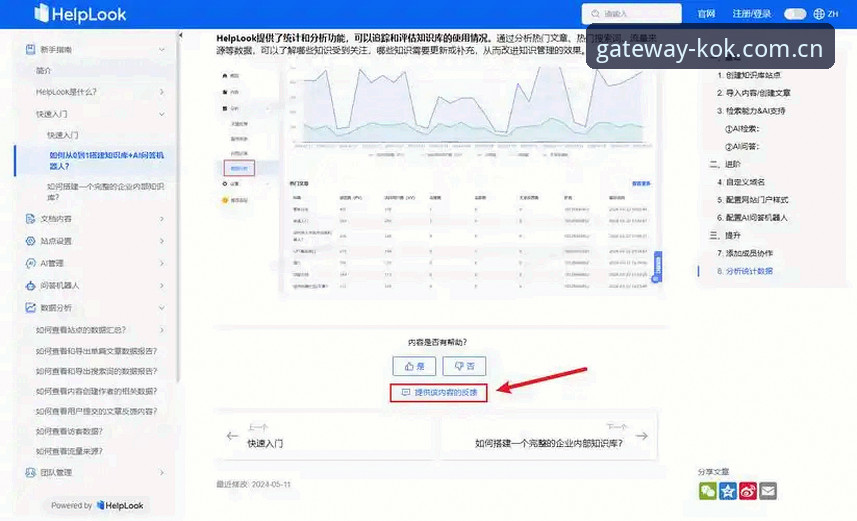Collapse the 新手指南 section chevron
Viewport: 857px width, 521px height.
point(162,50)
